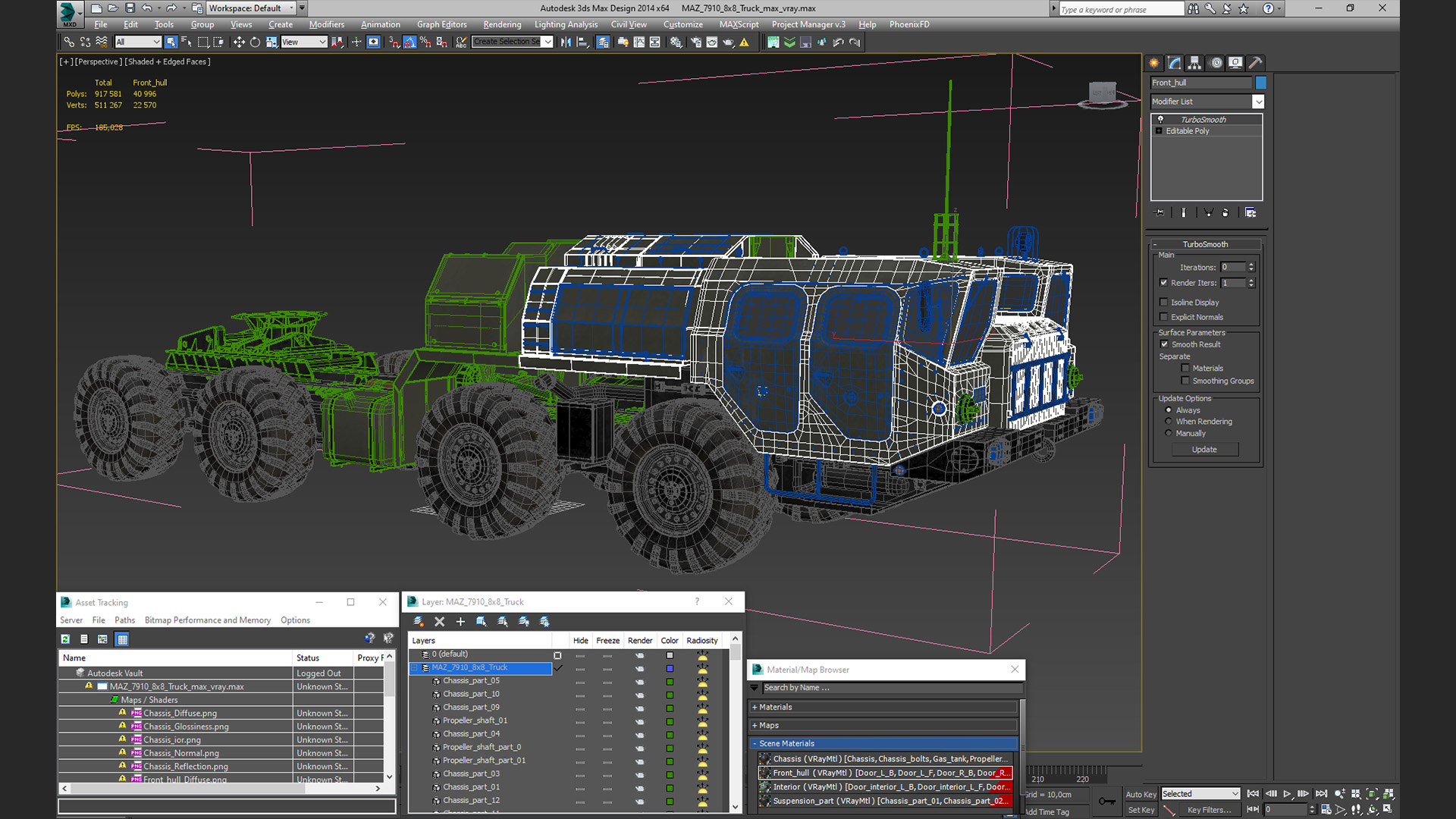Click Add Selected Objects plus icon

pos(460,622)
